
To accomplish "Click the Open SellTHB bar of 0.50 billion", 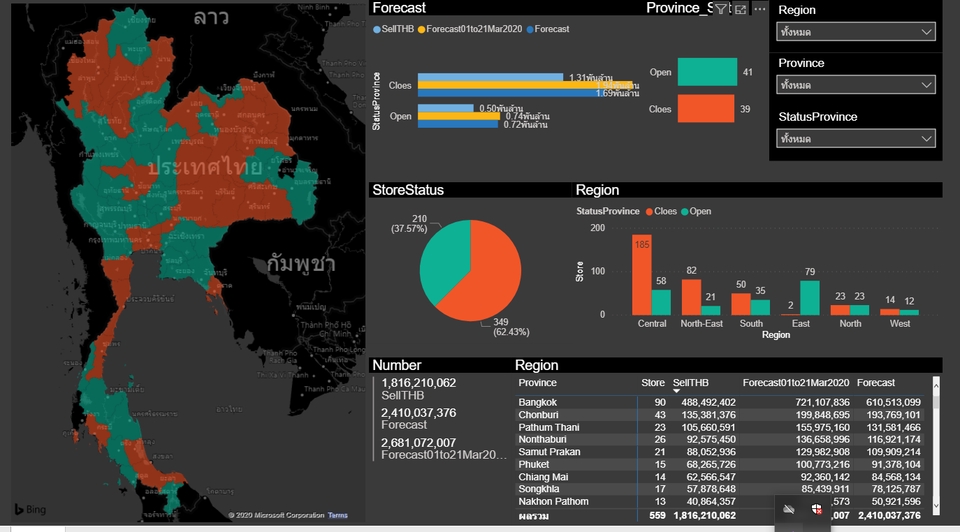I will [x=446, y=108].
